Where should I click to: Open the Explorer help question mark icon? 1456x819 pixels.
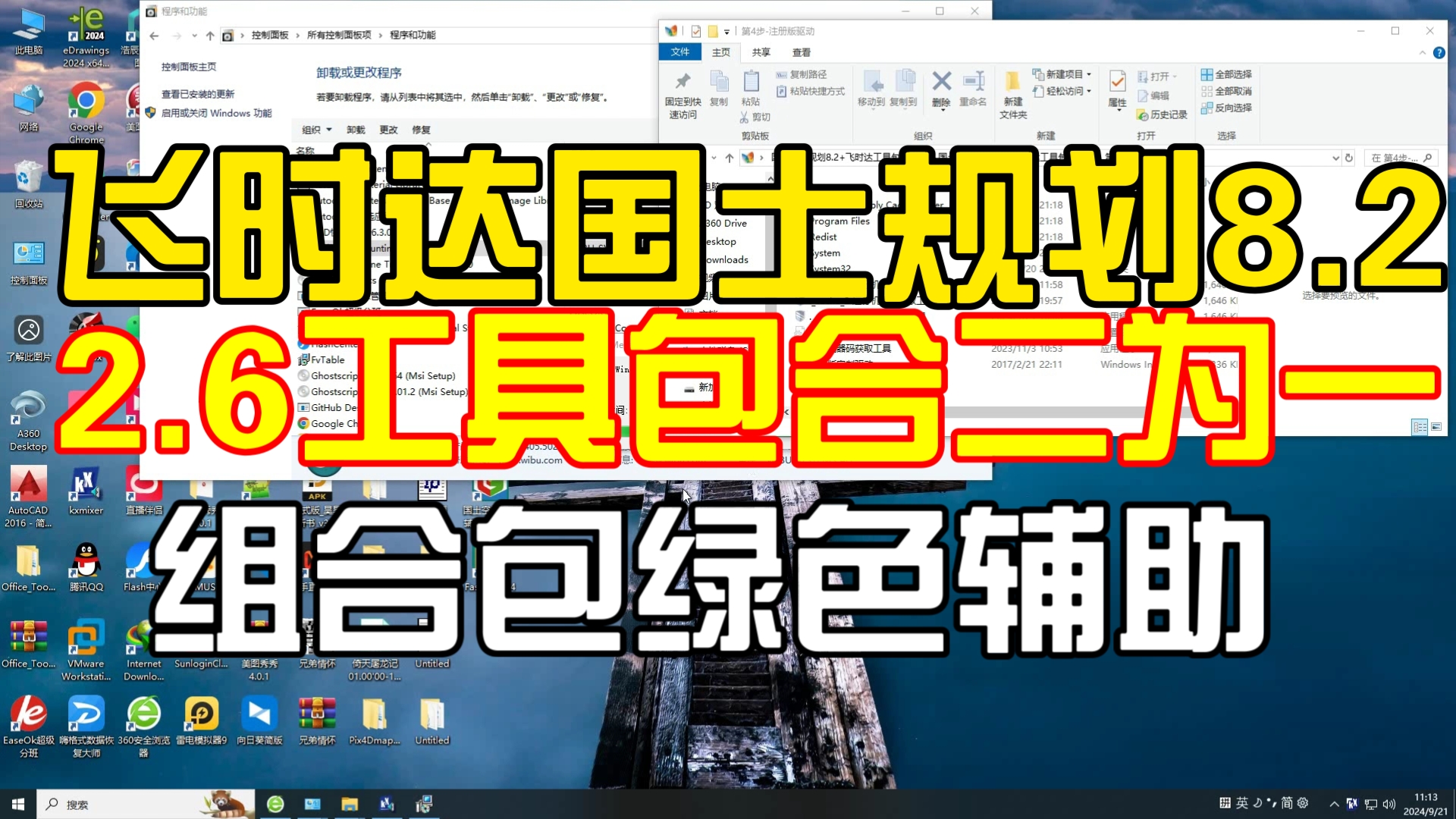click(x=1439, y=52)
